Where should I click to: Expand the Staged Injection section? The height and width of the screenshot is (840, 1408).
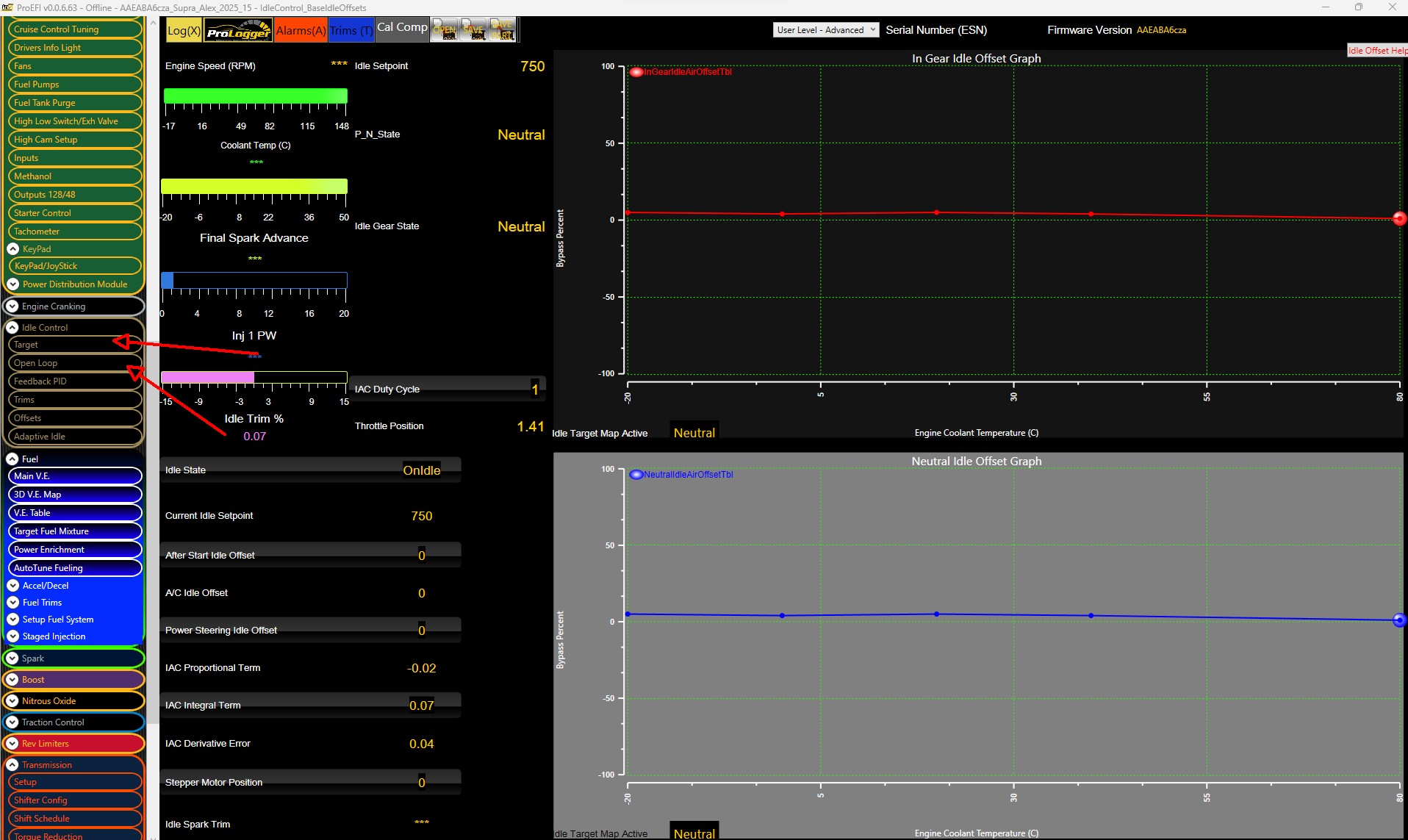[12, 636]
